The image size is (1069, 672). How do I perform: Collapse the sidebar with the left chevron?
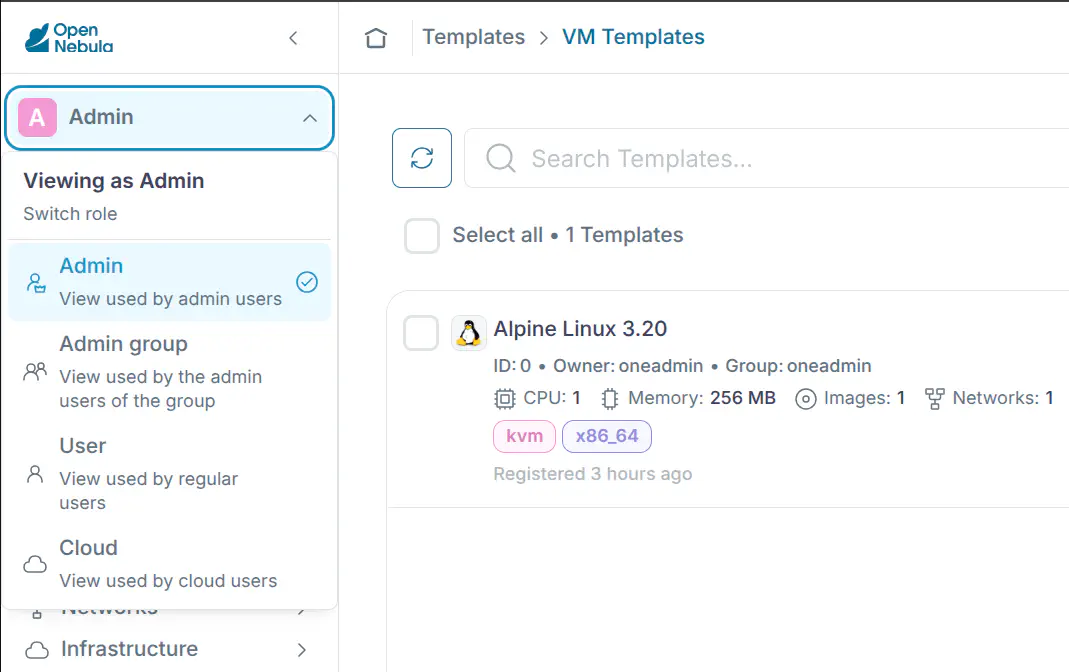[x=293, y=38]
